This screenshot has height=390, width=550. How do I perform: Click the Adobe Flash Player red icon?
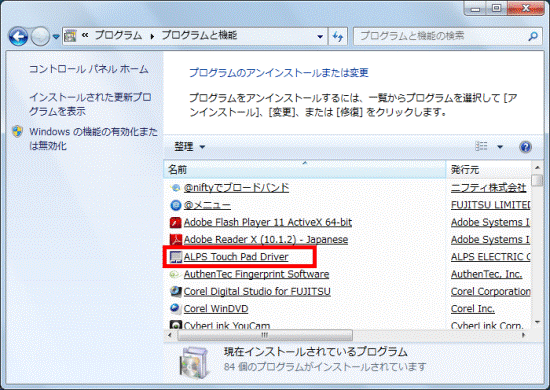(x=175, y=222)
